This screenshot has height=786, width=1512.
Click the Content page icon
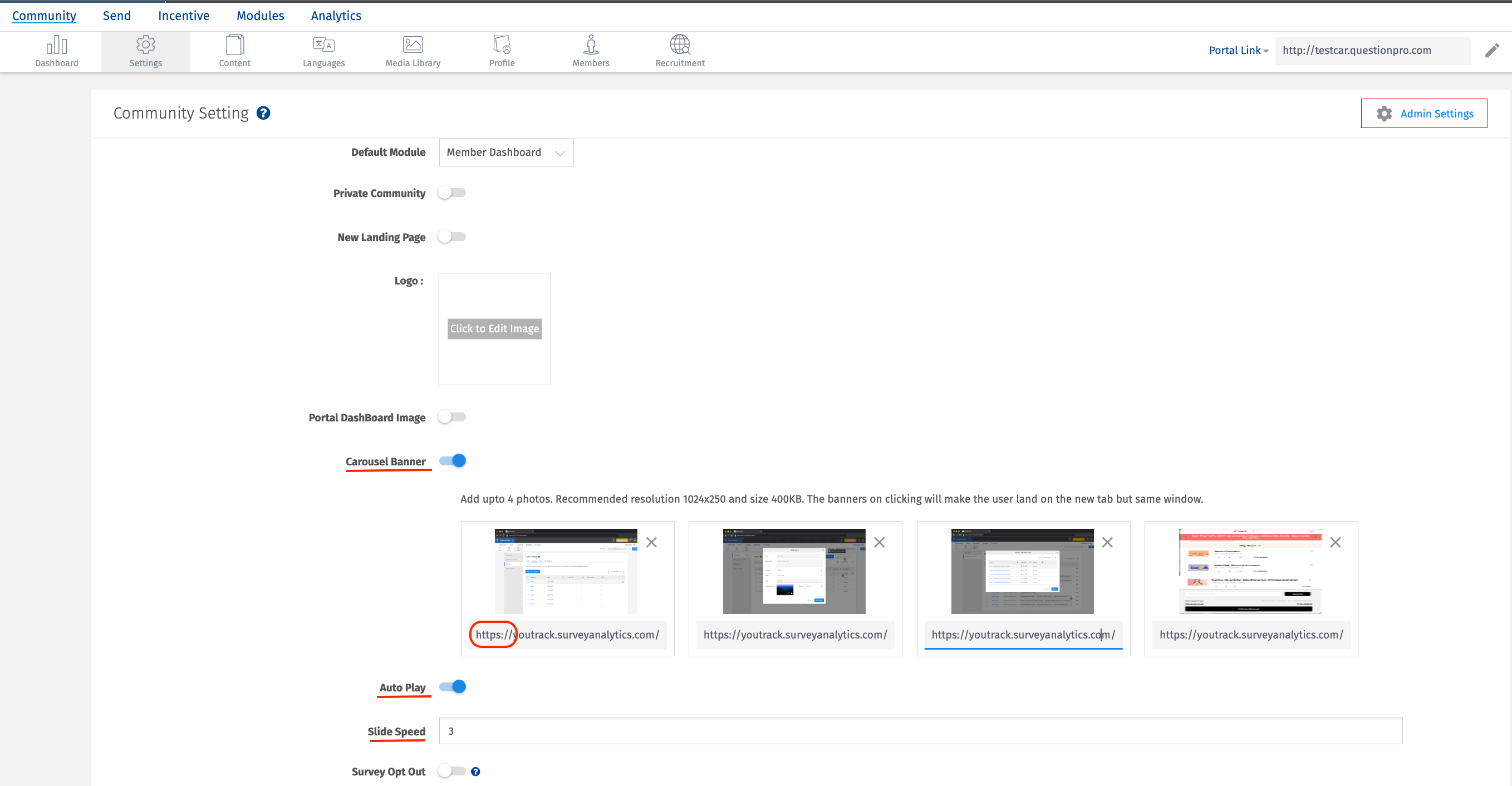tap(234, 45)
